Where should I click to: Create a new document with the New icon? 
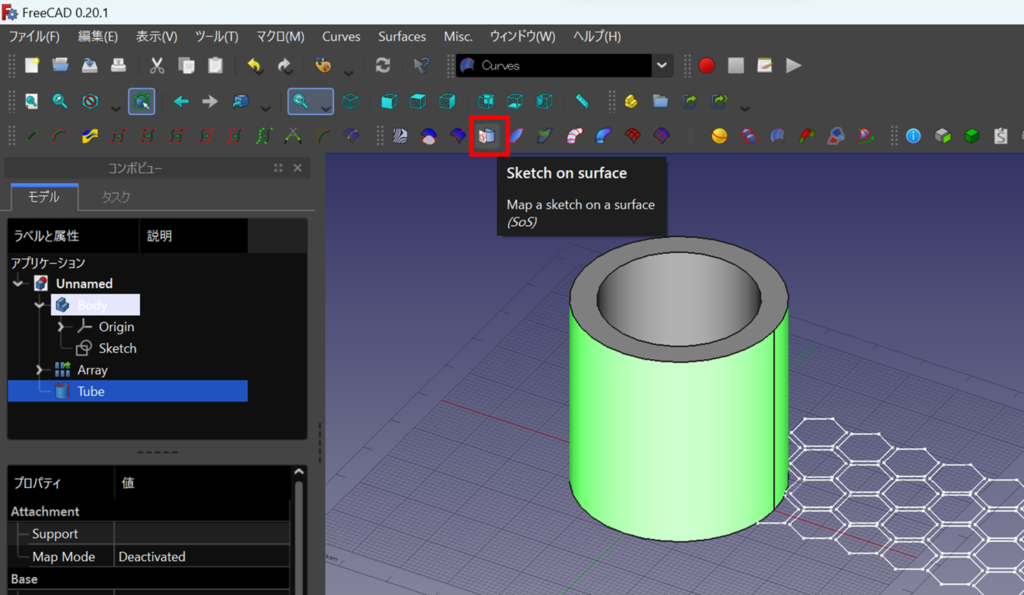point(31,65)
